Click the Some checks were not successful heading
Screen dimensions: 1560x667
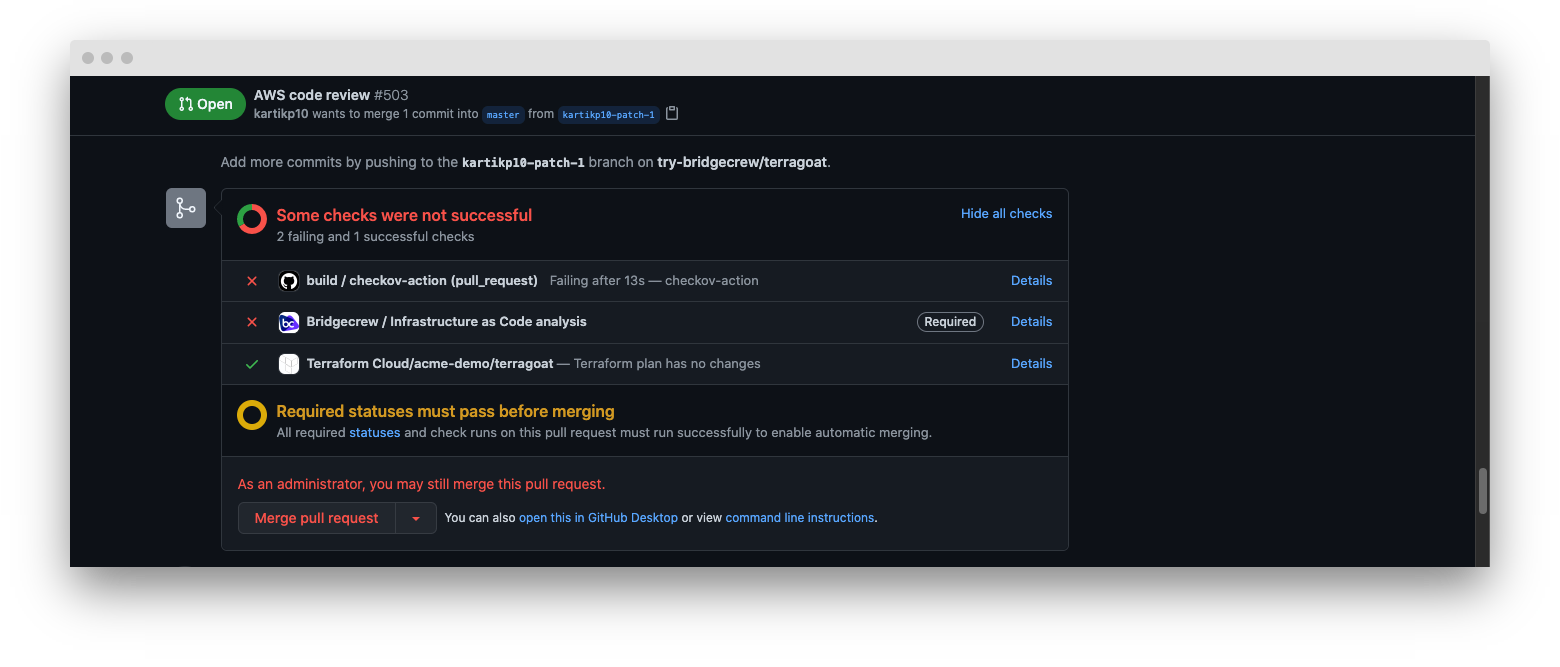pyautogui.click(x=404, y=215)
